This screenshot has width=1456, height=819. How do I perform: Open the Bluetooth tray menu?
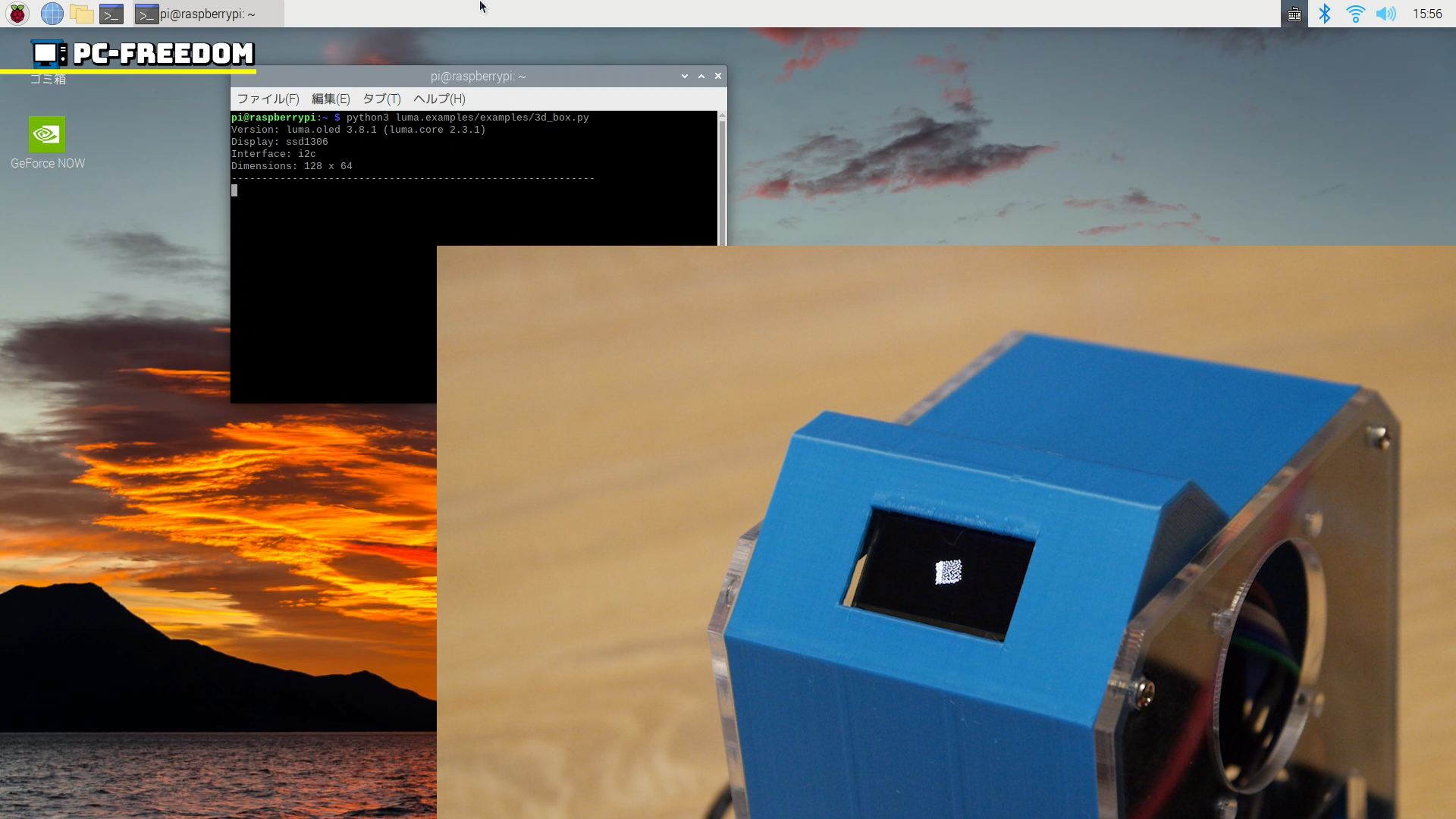[x=1325, y=14]
